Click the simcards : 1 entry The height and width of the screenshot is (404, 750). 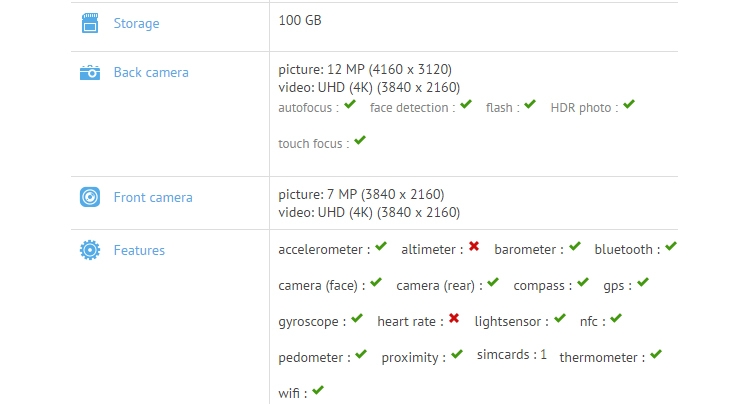(x=512, y=355)
